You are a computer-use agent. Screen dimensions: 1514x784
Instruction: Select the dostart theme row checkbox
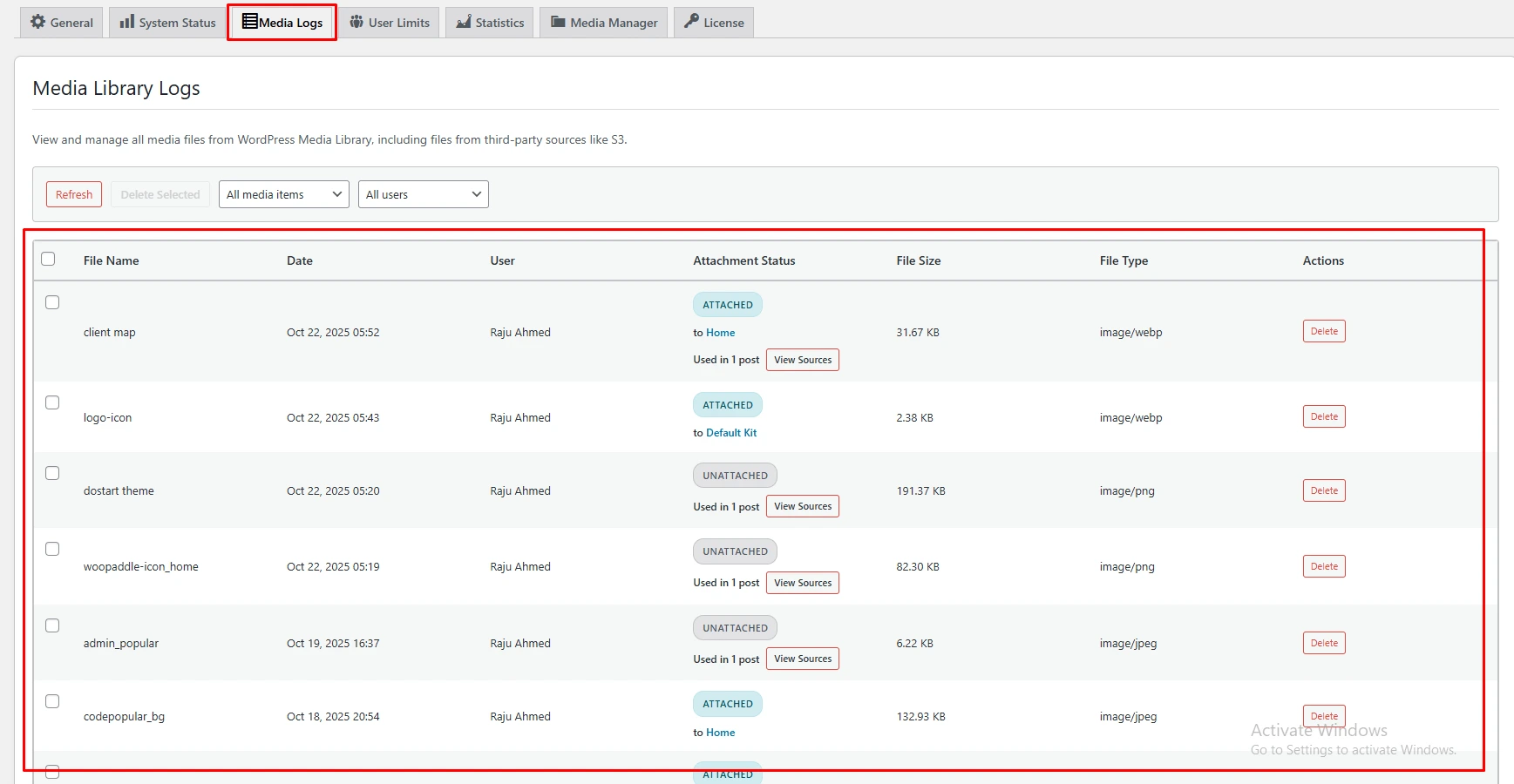point(52,473)
